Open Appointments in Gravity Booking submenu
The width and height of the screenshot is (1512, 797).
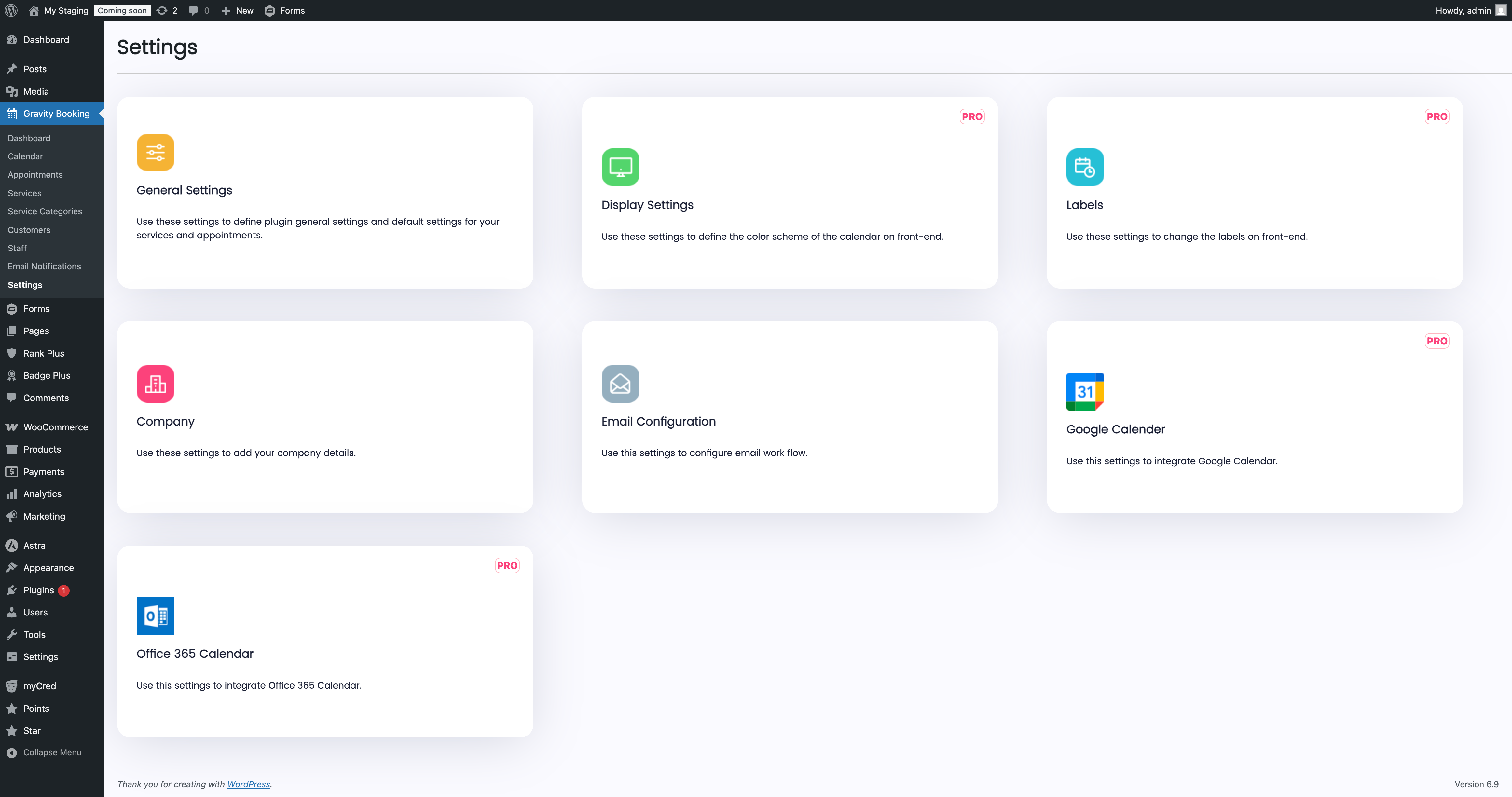pyautogui.click(x=35, y=175)
